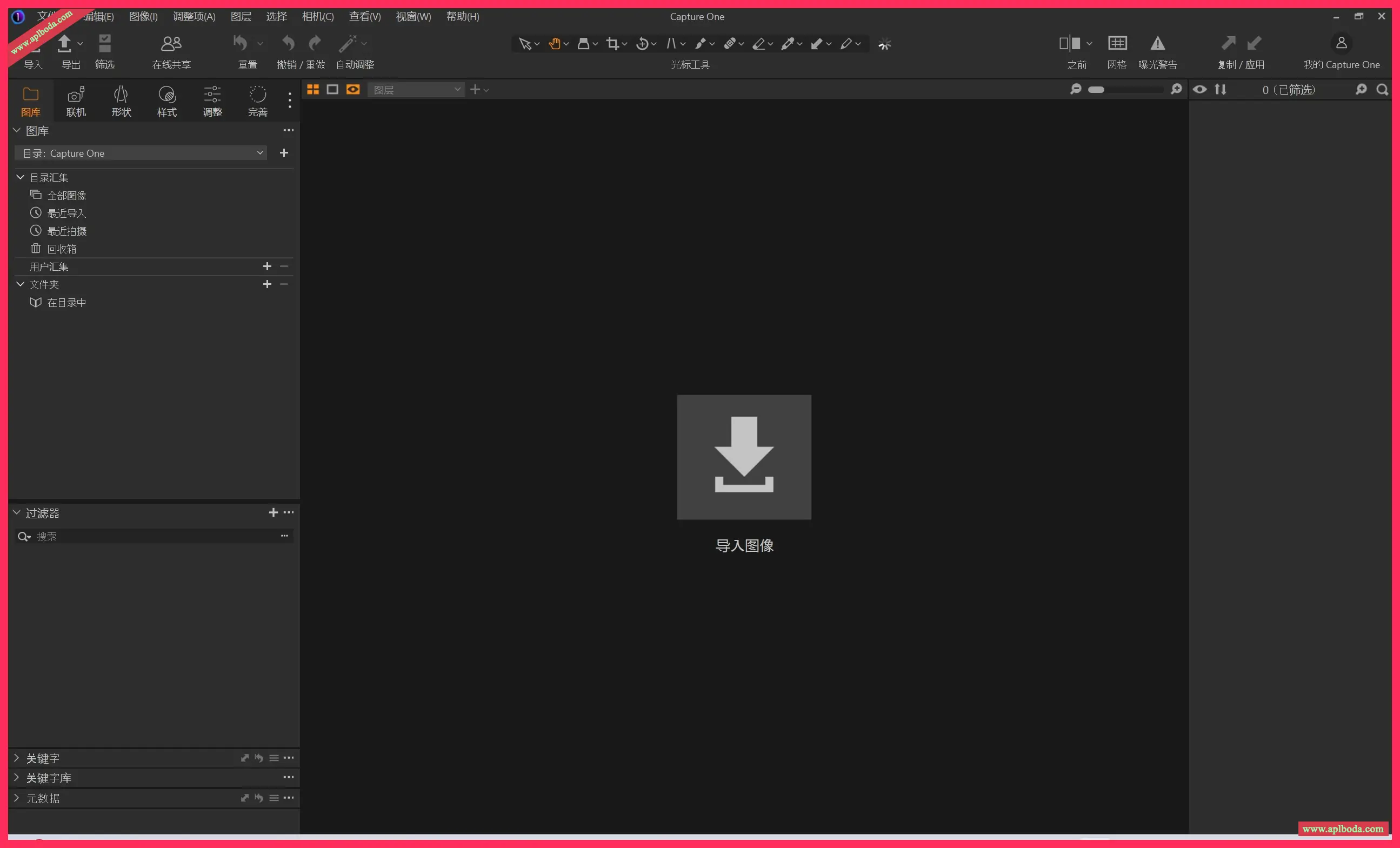Open the Tethered (联机) camera tool tab
Screen dimensions: 1400x848
[76, 101]
